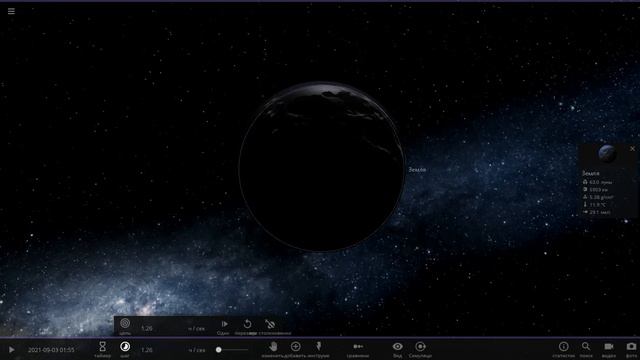Click the restart circular arrow icon
Viewport: 640px width, 360px height.
pyautogui.click(x=247, y=324)
